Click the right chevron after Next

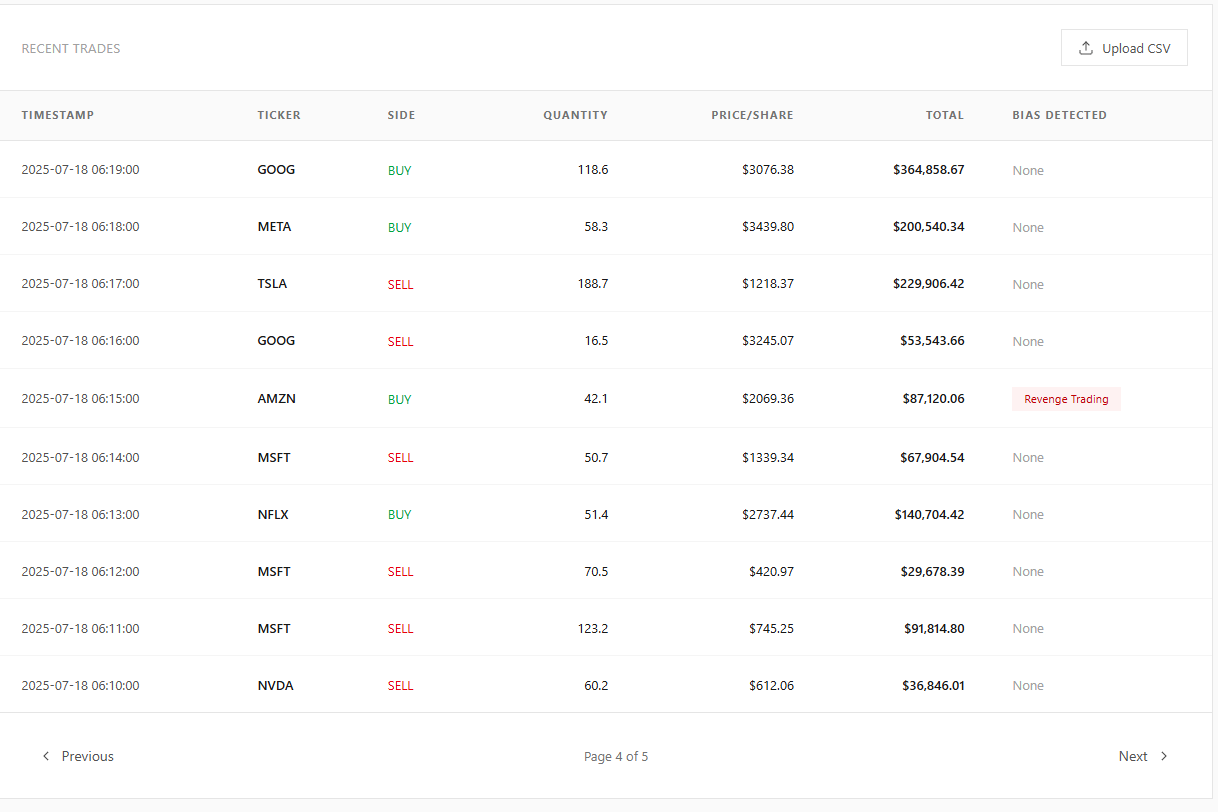1164,756
